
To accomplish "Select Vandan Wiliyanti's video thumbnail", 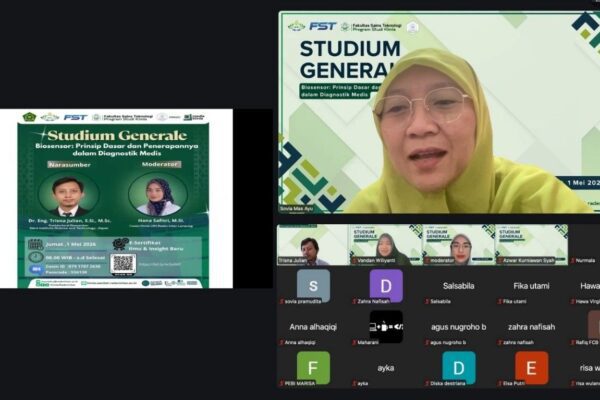I will click(386, 245).
